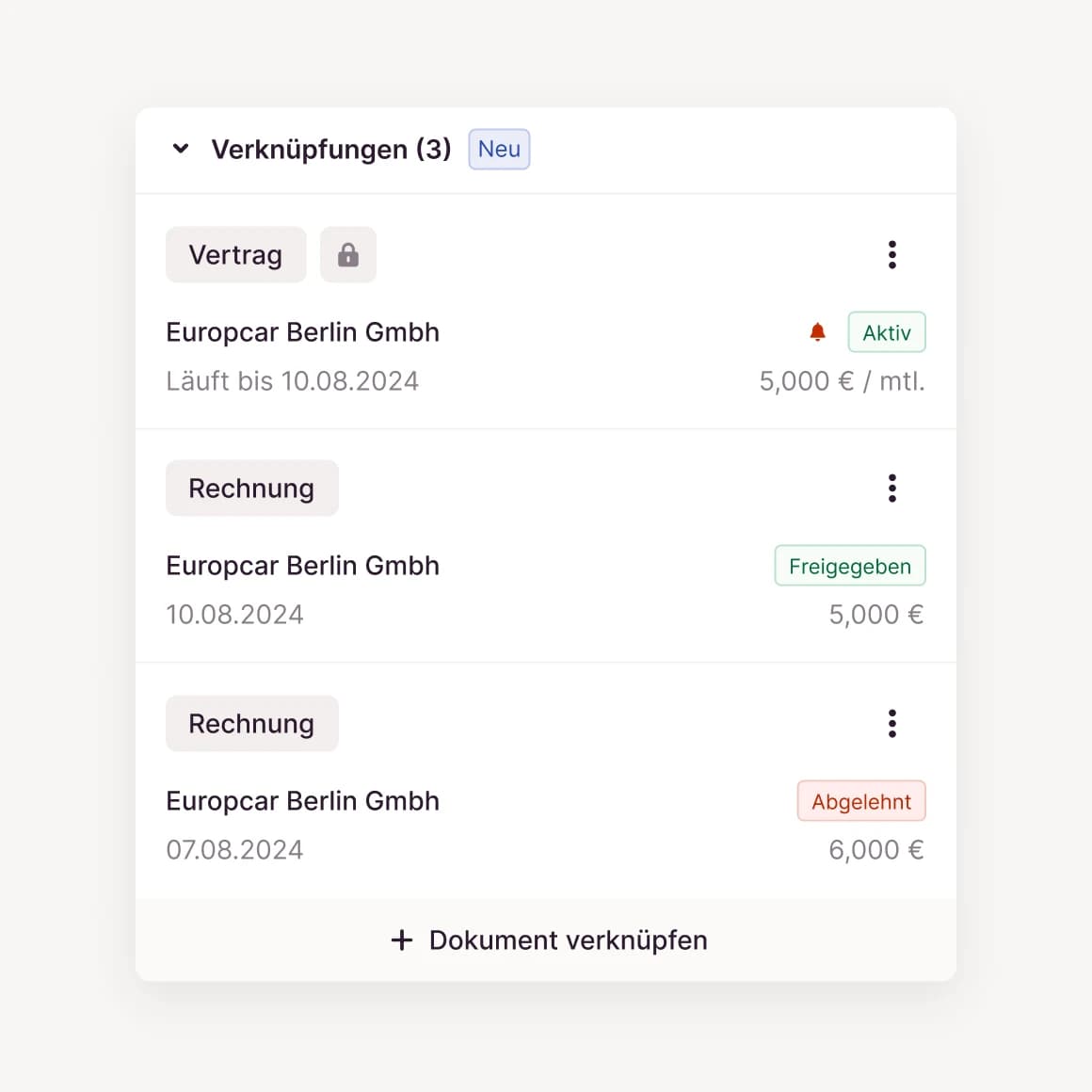The image size is (1092, 1092).
Task: Collapse the Verknüpfungen section chevron
Action: tap(181, 149)
